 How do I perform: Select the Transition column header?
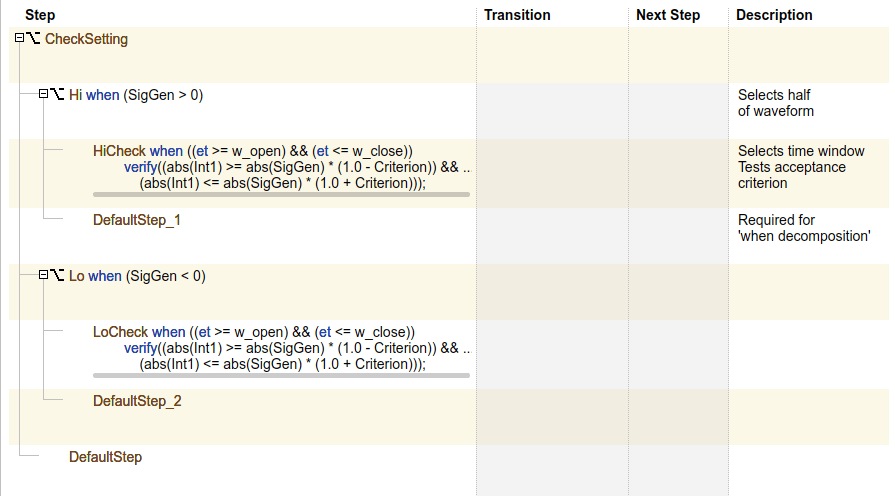tap(517, 15)
